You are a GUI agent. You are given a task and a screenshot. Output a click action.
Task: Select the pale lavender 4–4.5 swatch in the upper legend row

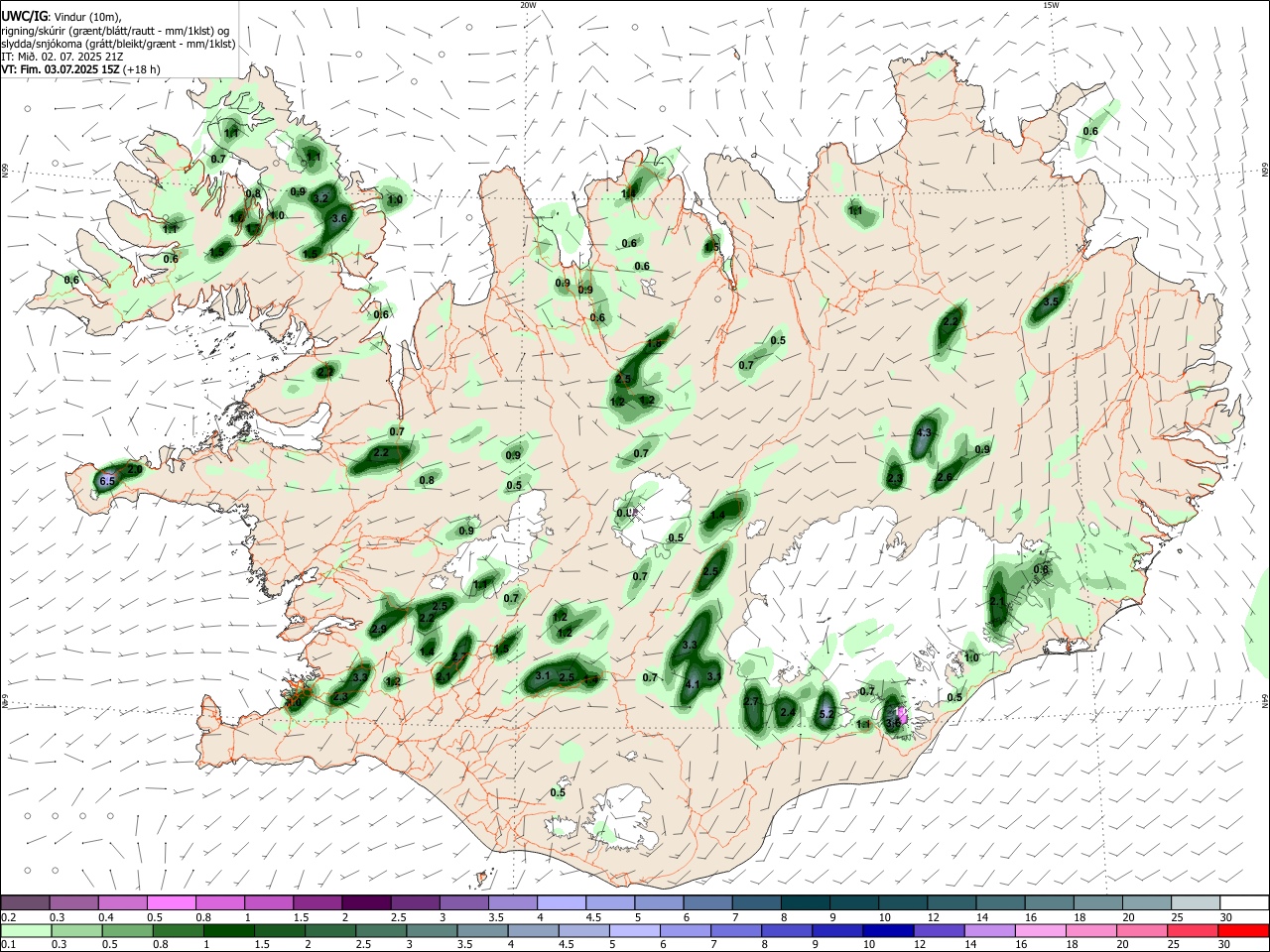coord(562,903)
